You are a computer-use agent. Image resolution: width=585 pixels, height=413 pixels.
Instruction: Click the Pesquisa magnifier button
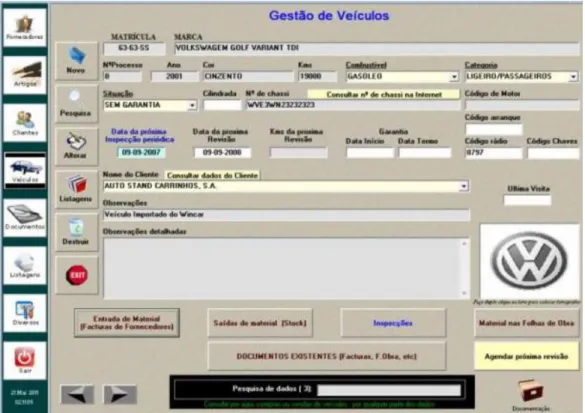[x=76, y=103]
